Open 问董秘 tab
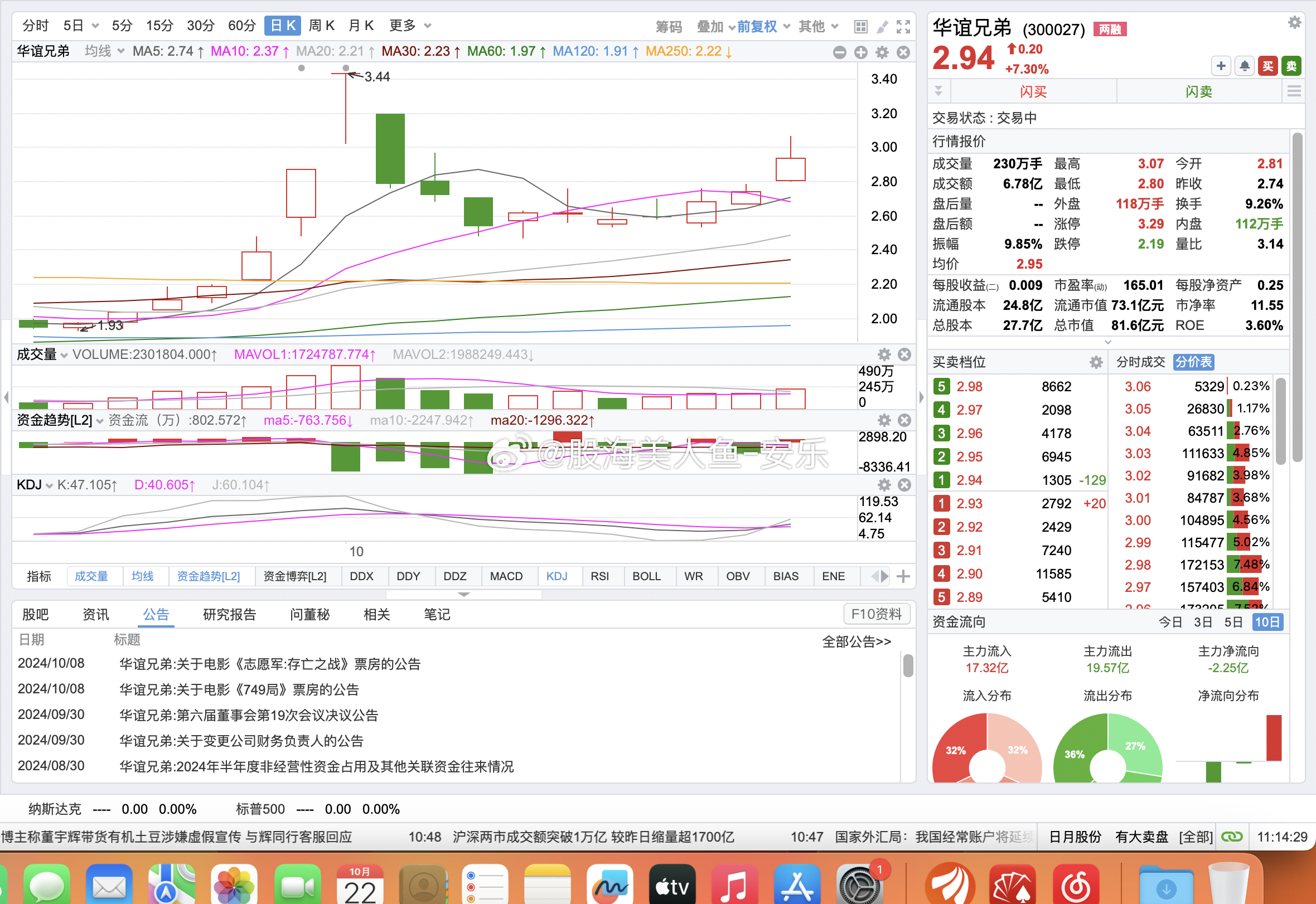 309,615
